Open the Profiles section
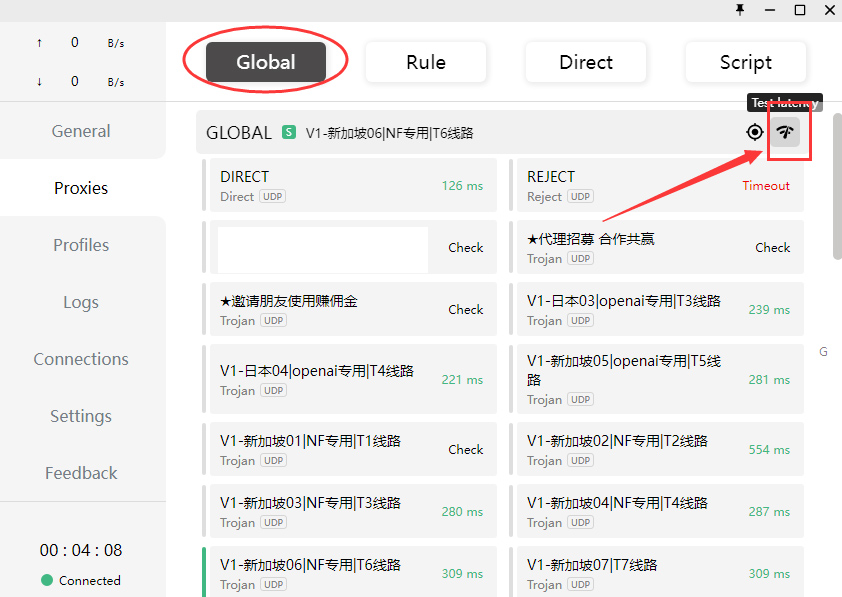Viewport: 842px width, 597px height. (x=81, y=245)
